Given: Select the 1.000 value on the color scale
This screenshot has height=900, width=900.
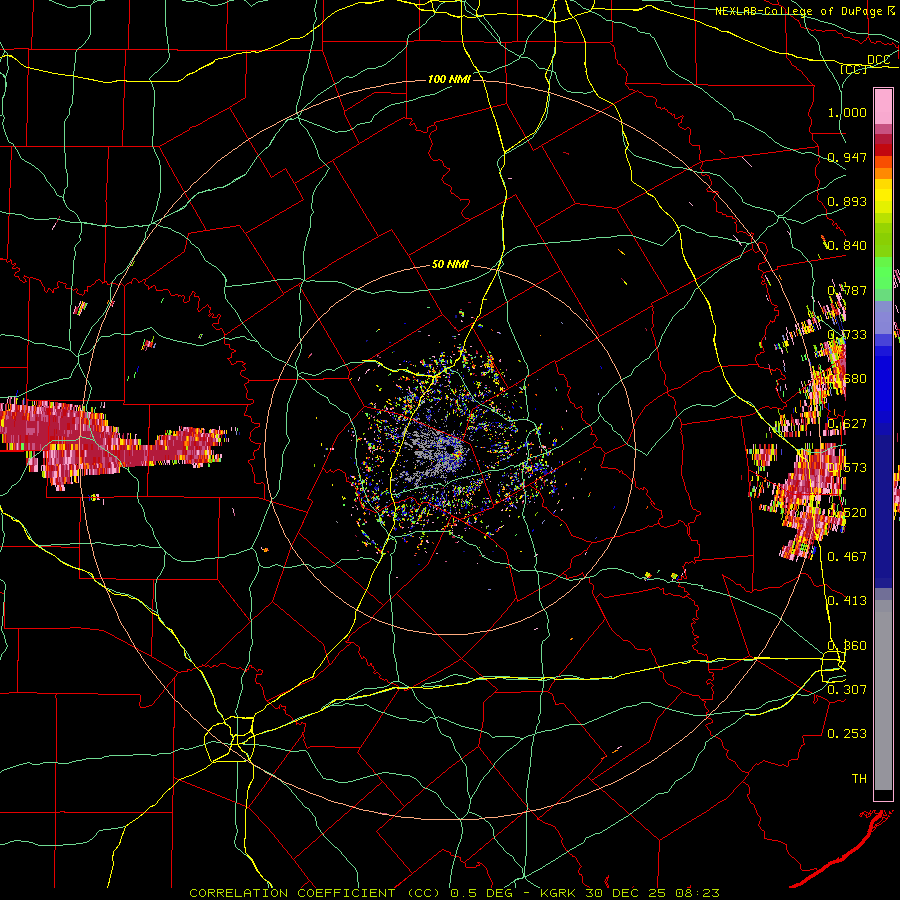Looking at the screenshot, I should [x=847, y=112].
